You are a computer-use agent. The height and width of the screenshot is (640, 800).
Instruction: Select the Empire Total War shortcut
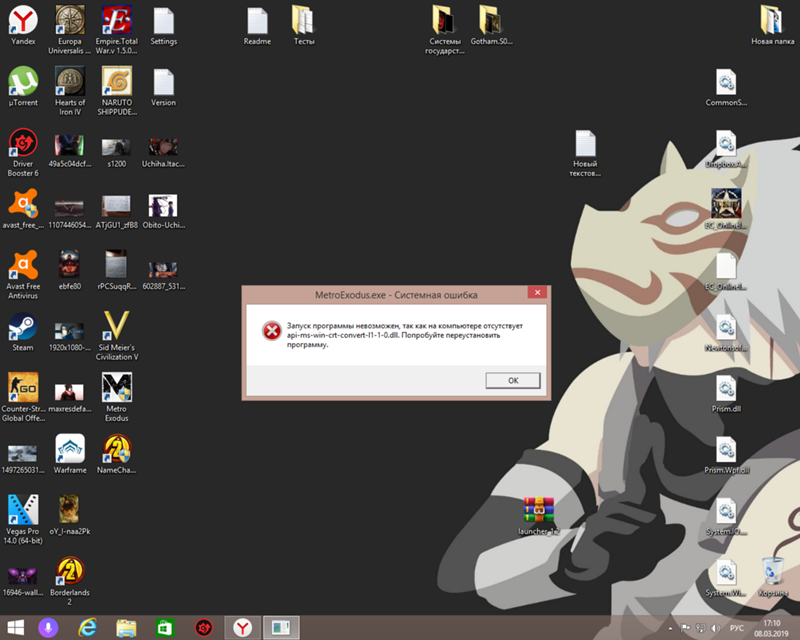coord(117,30)
